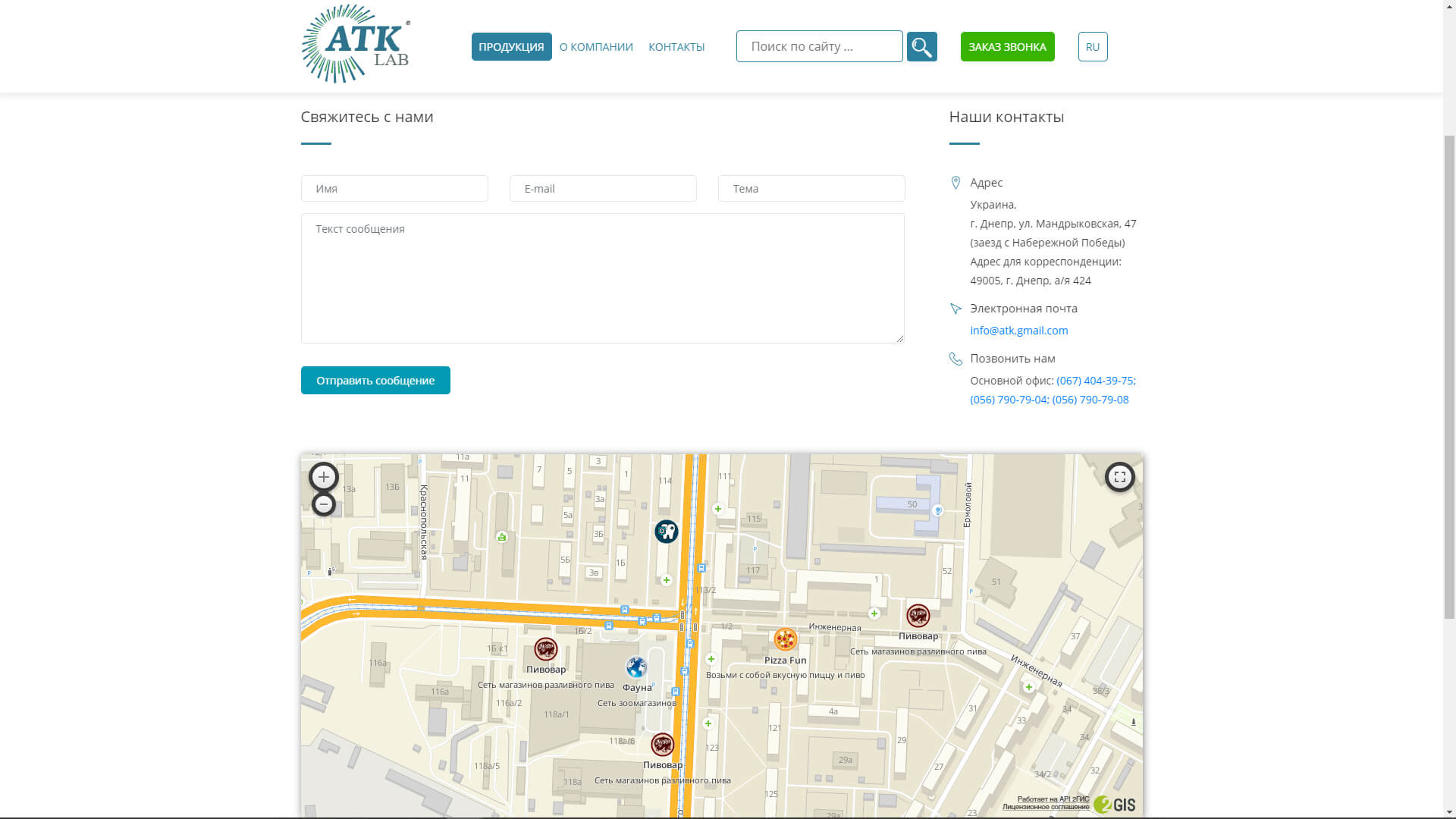The image size is (1456, 819).
Task: Go to the КОНТАКТЫ menu item
Action: tap(676, 47)
